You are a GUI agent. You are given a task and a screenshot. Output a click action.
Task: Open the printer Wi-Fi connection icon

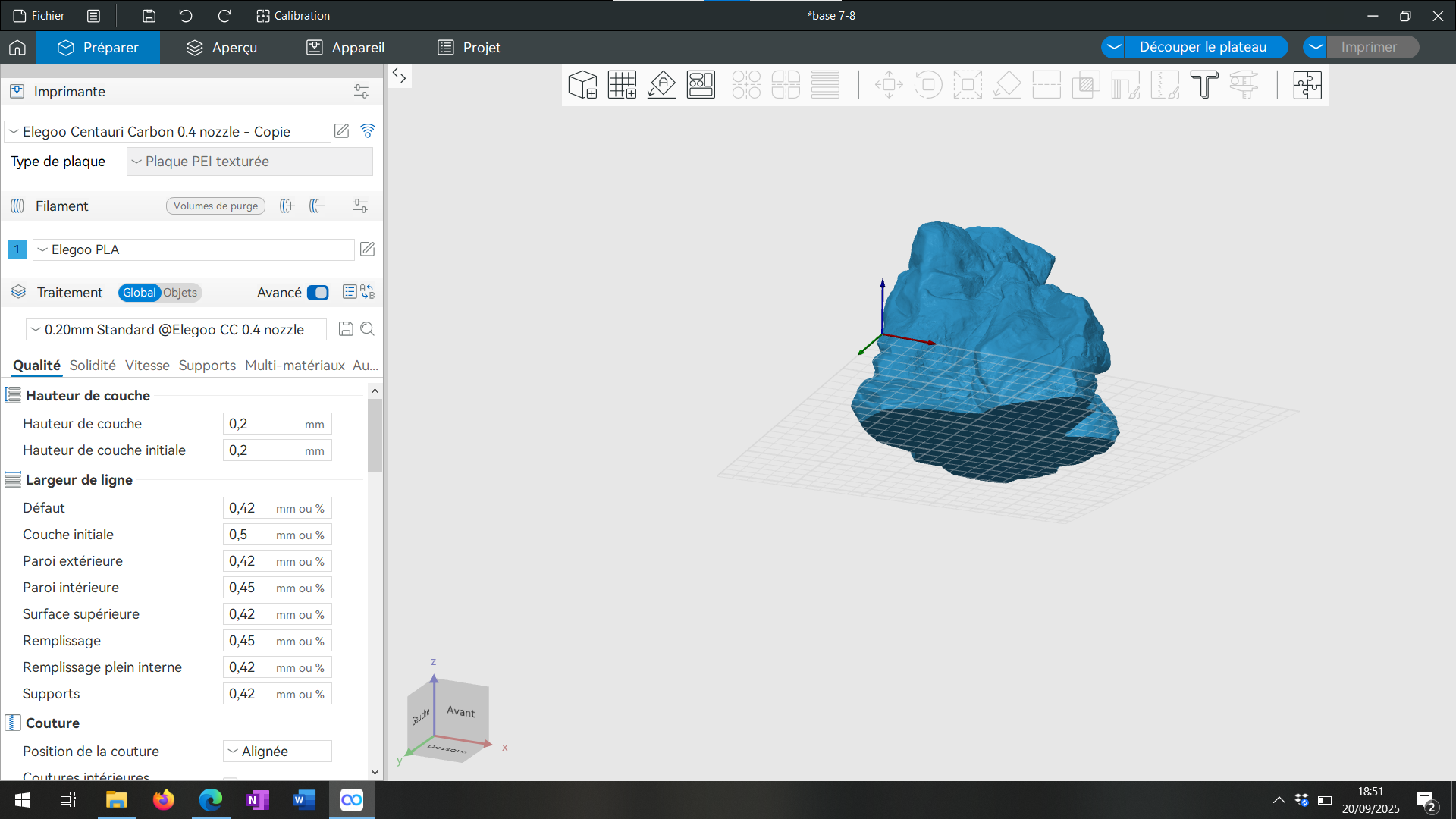[x=368, y=131]
